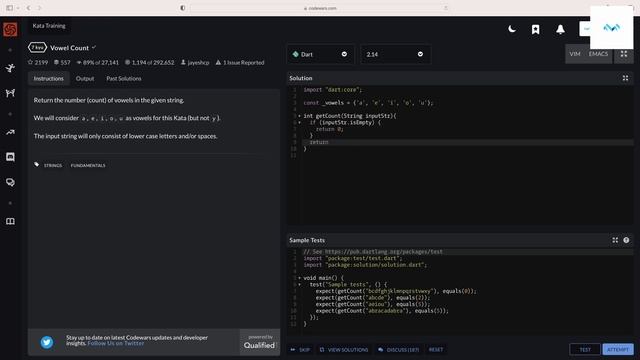
Task: Open the Docs book sidebar icon
Action: click(x=10, y=221)
